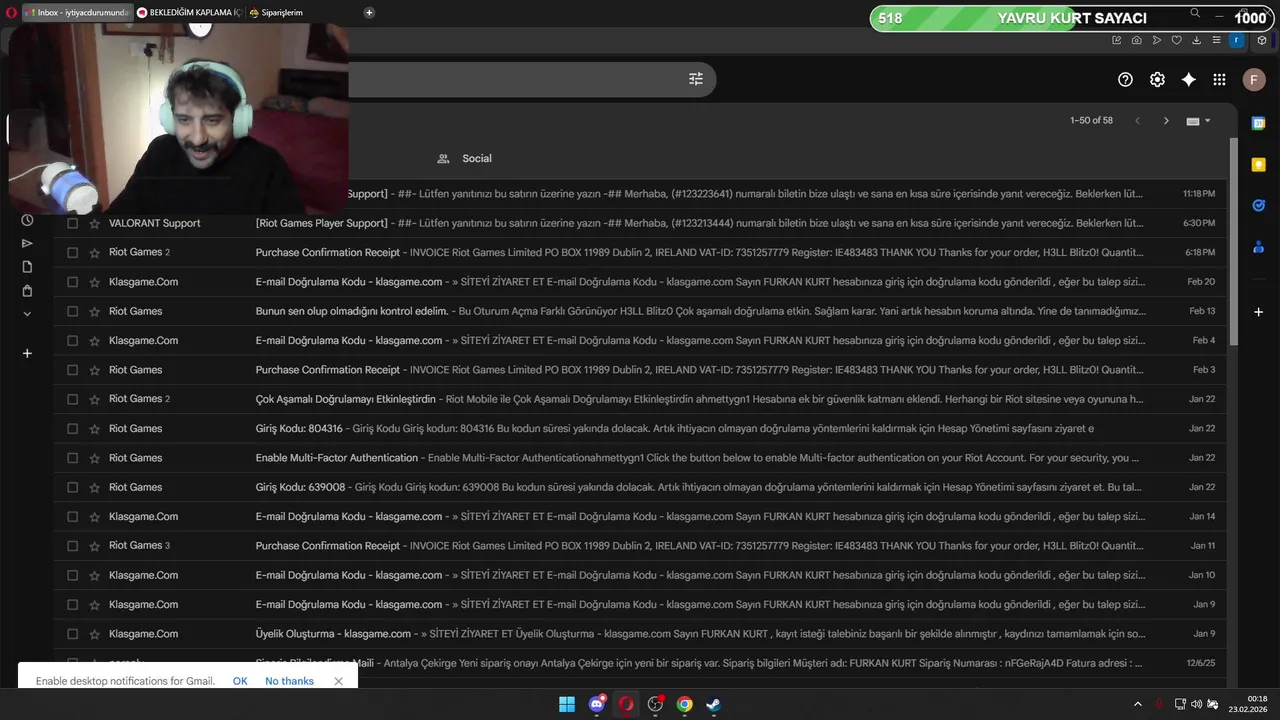Go to the previous emails page
This screenshot has height=720, width=1280.
(1137, 121)
